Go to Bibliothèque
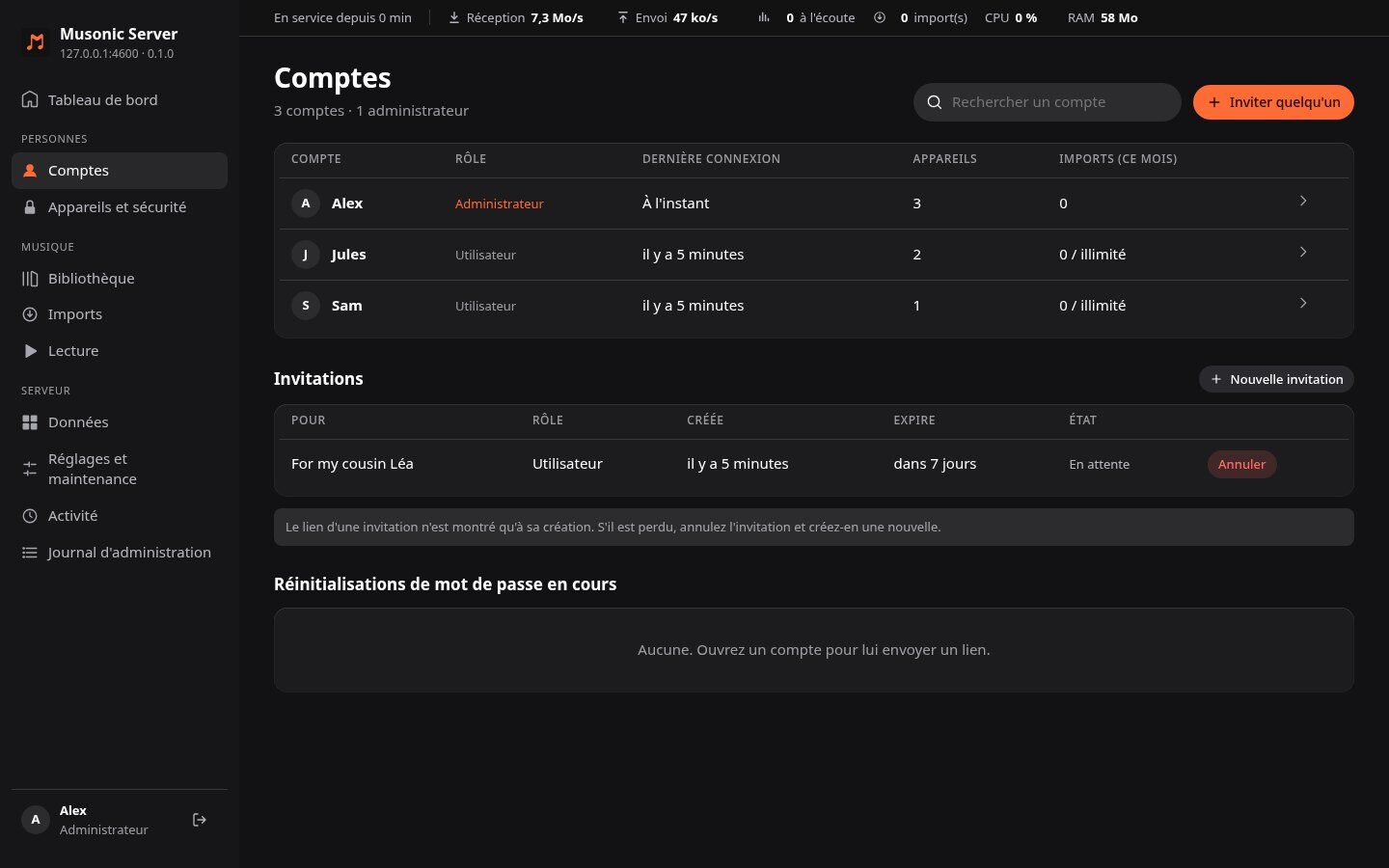 tap(120, 279)
